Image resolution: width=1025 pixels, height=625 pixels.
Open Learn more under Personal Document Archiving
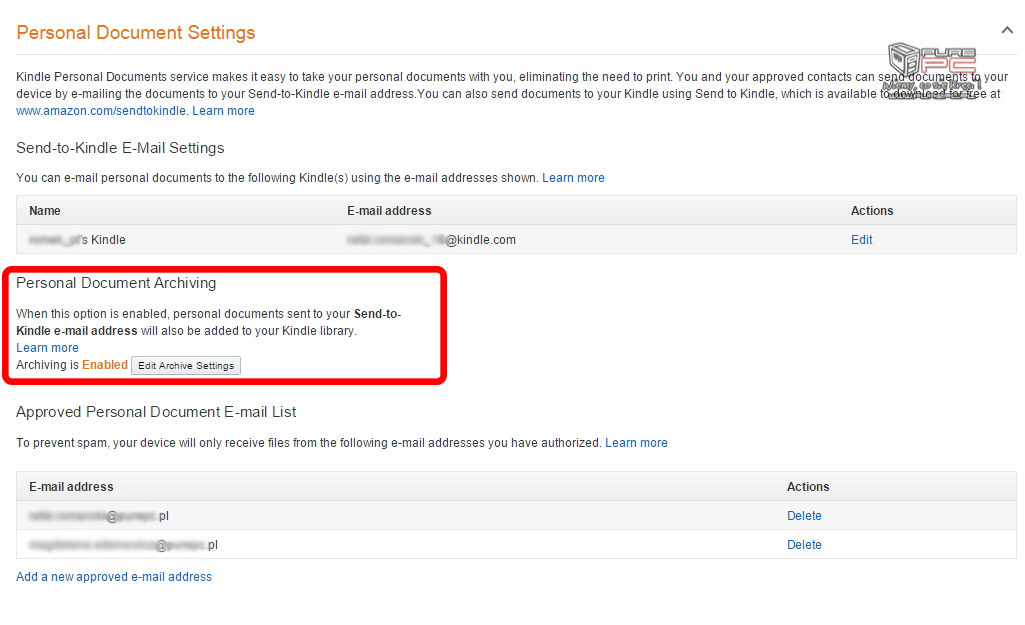click(47, 348)
